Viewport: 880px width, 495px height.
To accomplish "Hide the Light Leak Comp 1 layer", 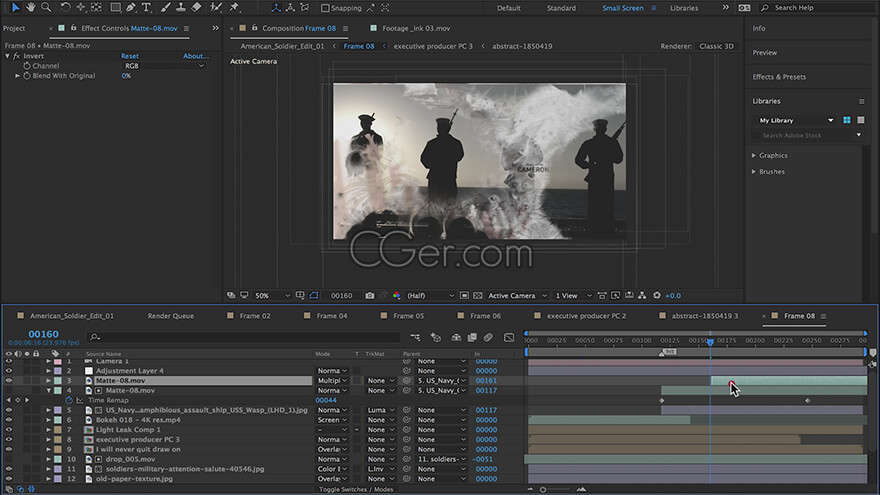I will click(x=8, y=430).
